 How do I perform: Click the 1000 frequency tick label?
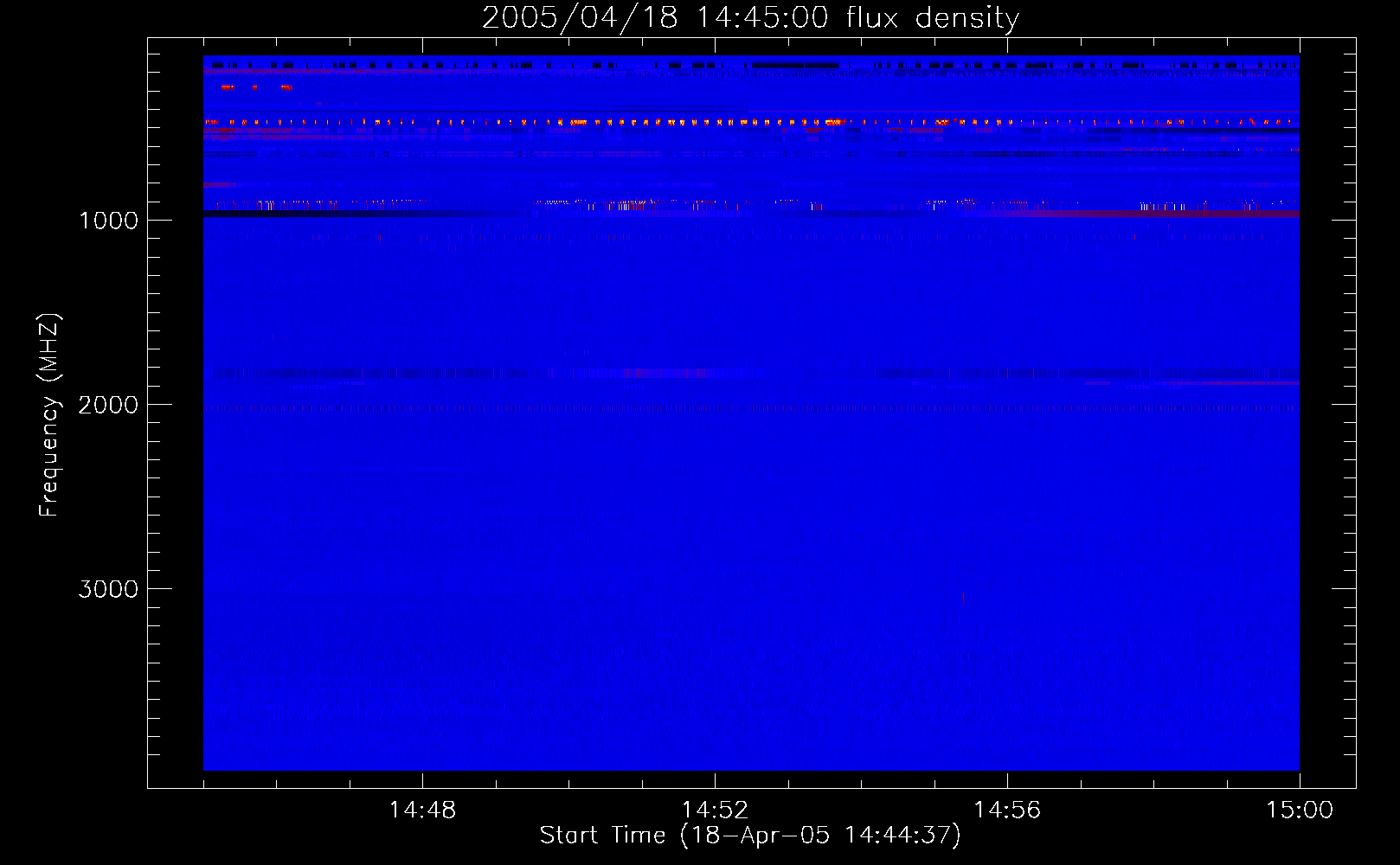click(108, 221)
